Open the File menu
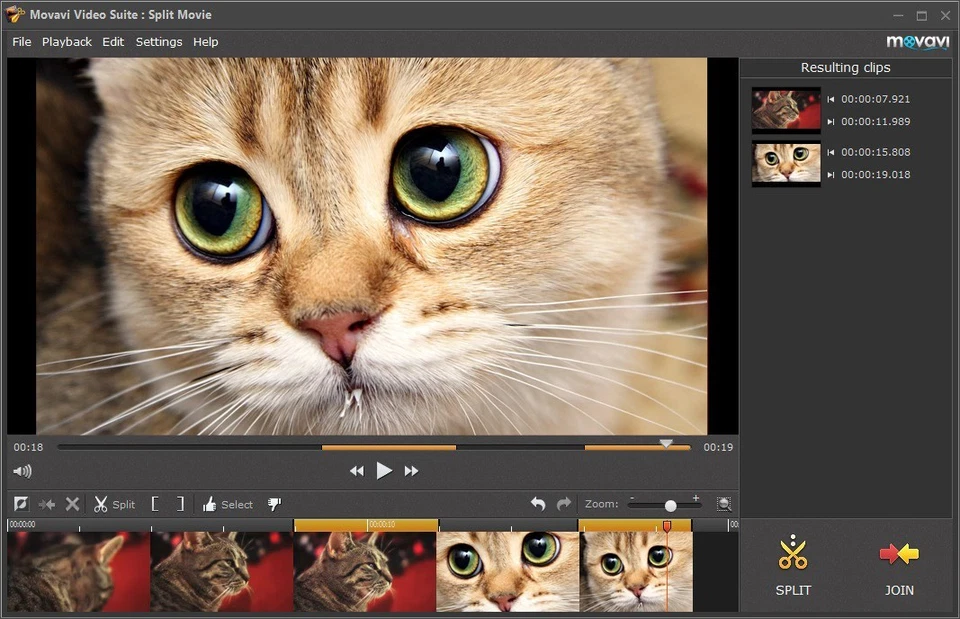 tap(21, 42)
